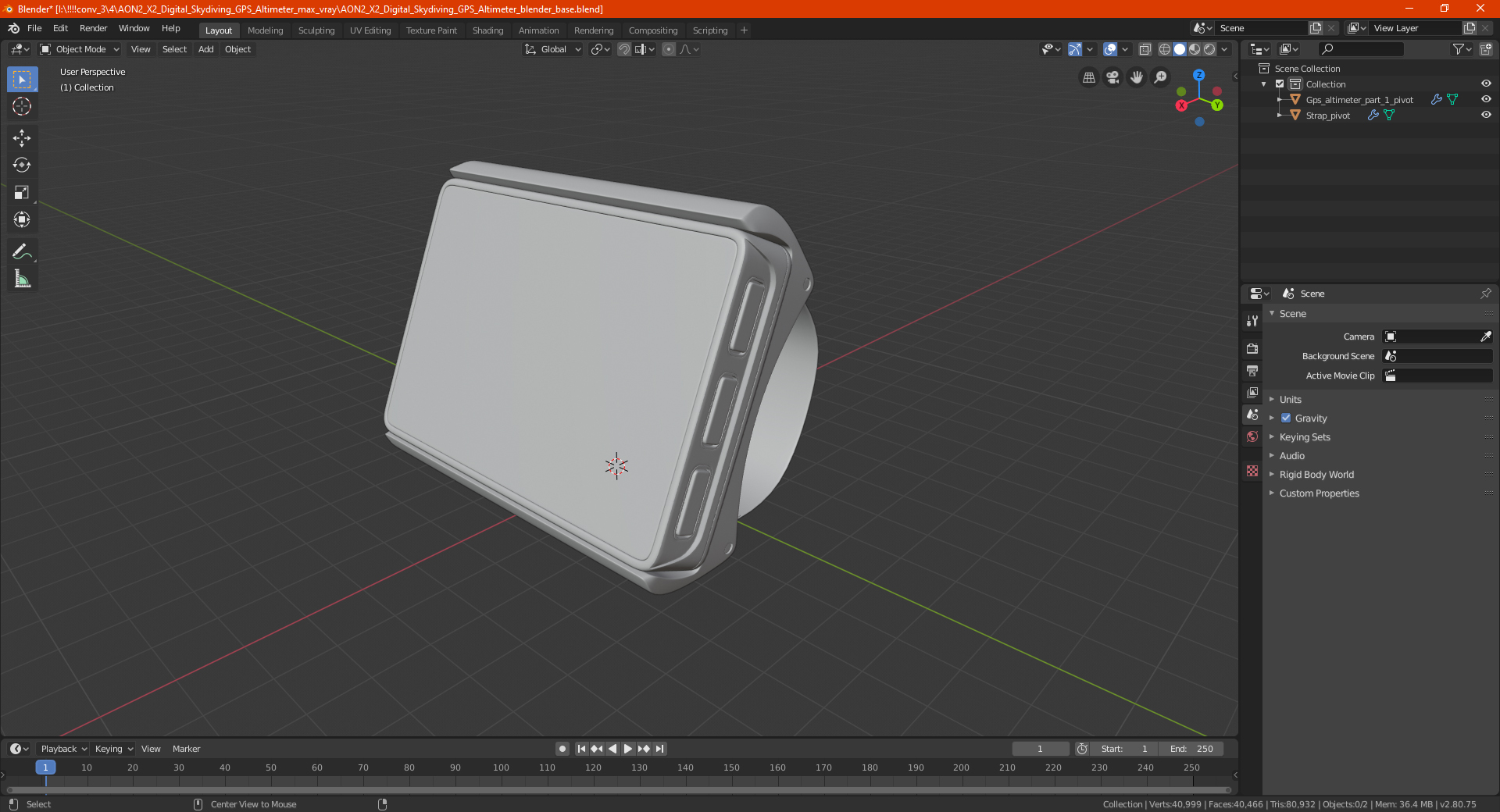Activate the Cursor tool
Screen dimensions: 1500x812
22,106
